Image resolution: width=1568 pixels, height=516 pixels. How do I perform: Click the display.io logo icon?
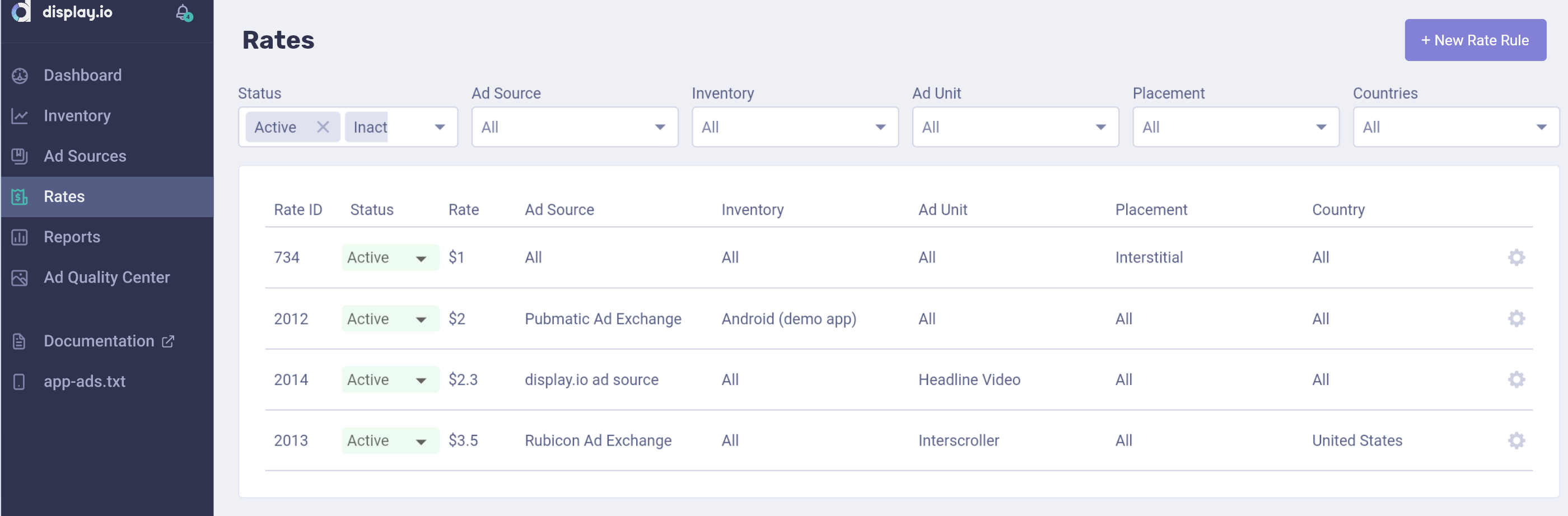pyautogui.click(x=21, y=11)
